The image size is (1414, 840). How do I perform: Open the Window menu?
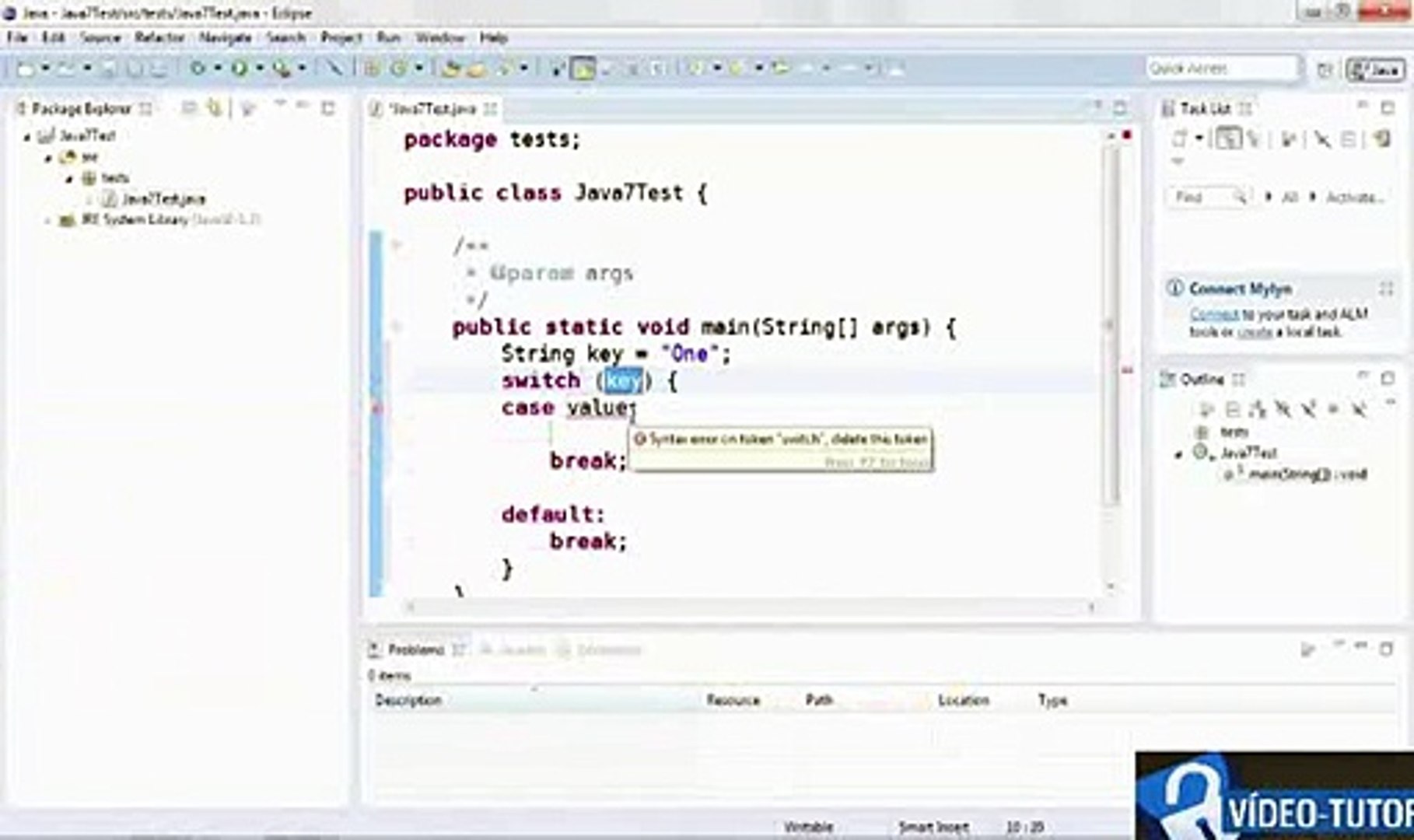(440, 37)
